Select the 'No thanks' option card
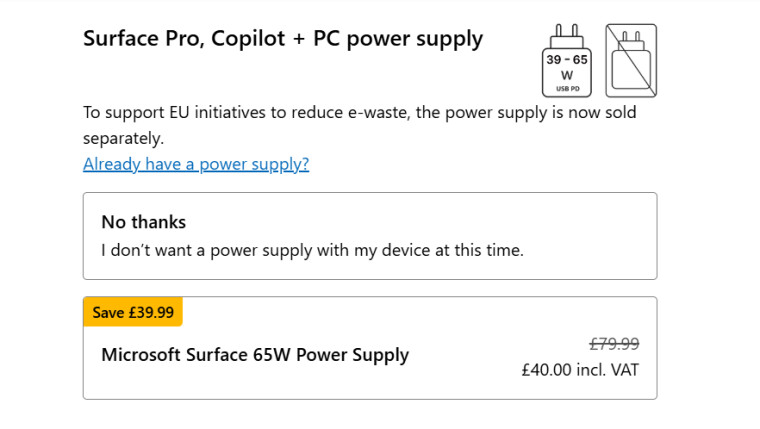The image size is (760, 429). click(370, 236)
